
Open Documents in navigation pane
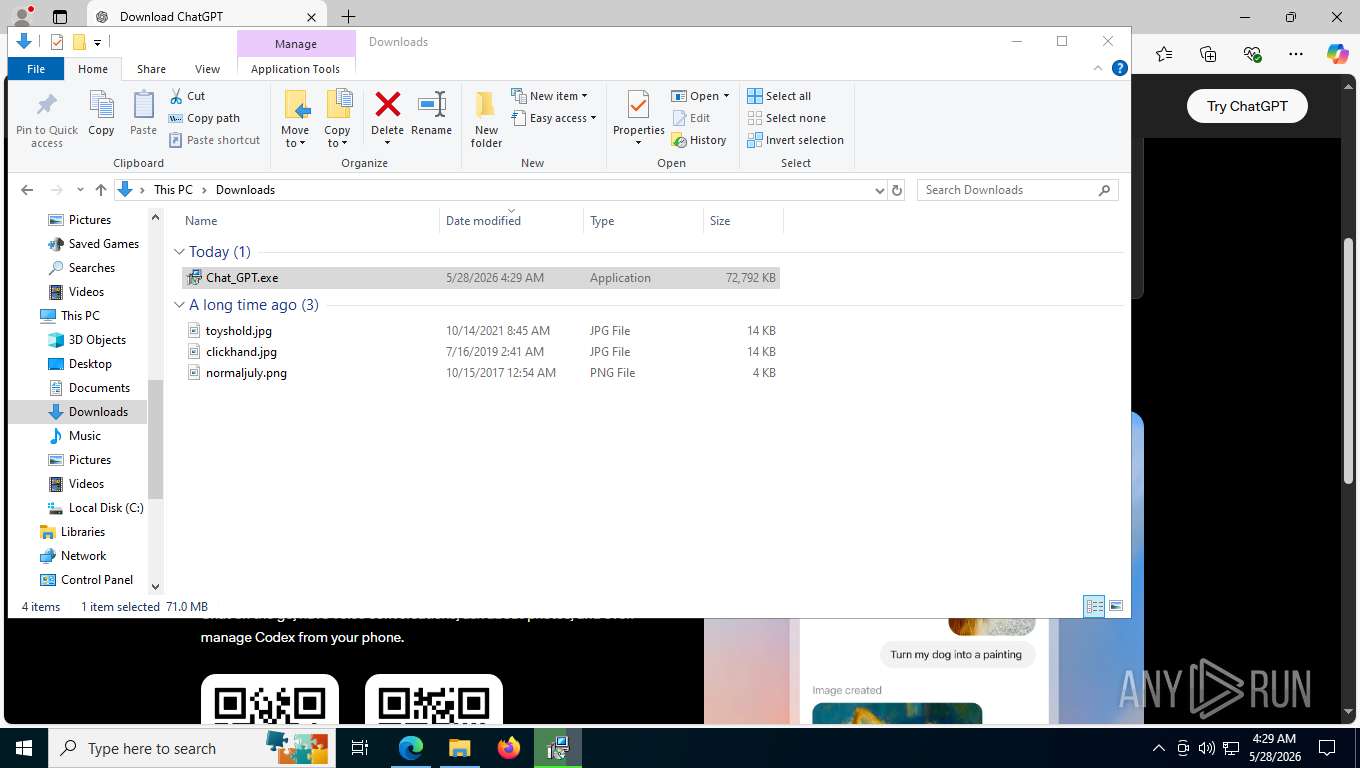point(89,388)
